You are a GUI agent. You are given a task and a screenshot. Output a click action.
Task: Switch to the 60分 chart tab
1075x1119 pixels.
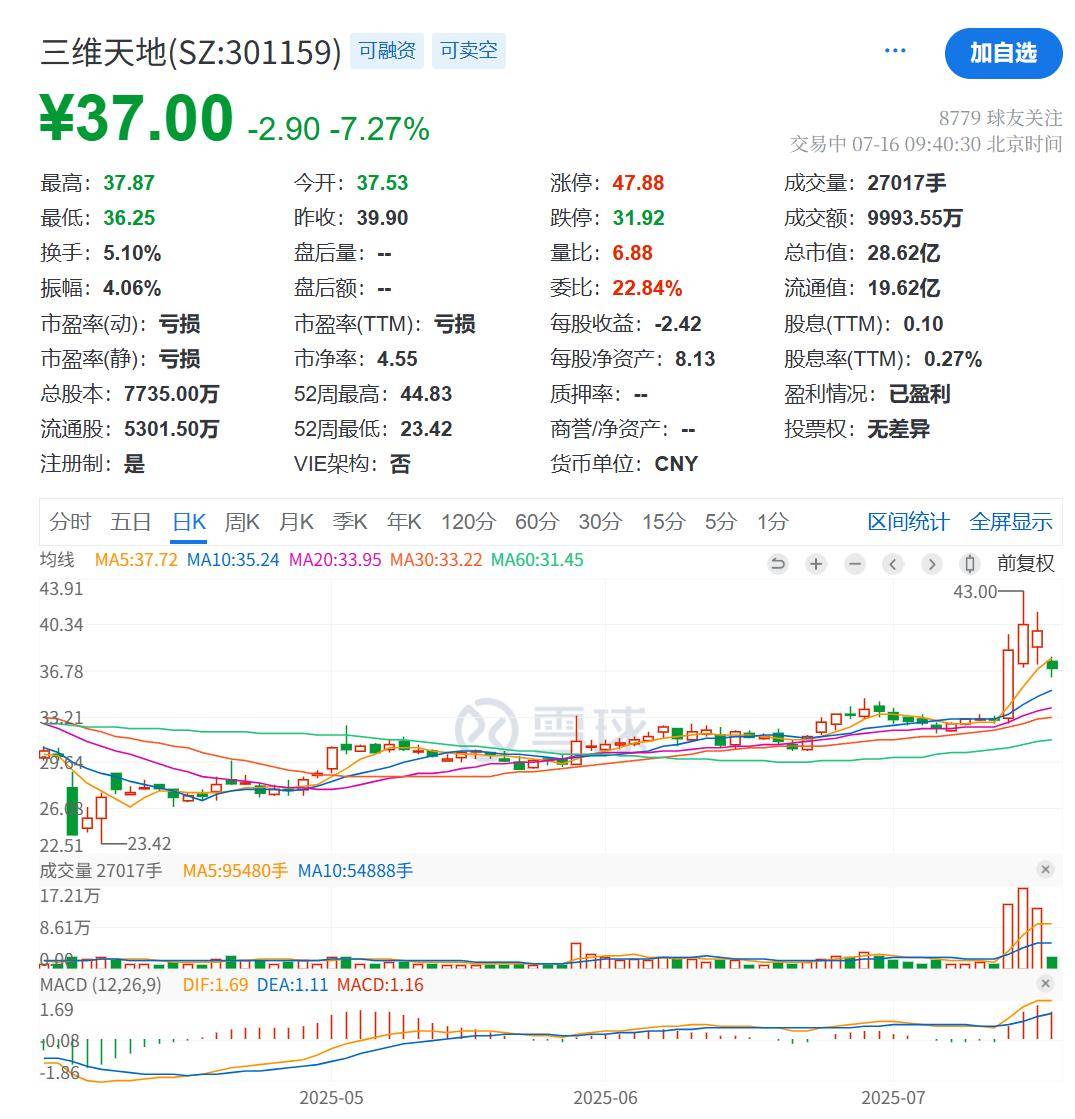coord(537,522)
